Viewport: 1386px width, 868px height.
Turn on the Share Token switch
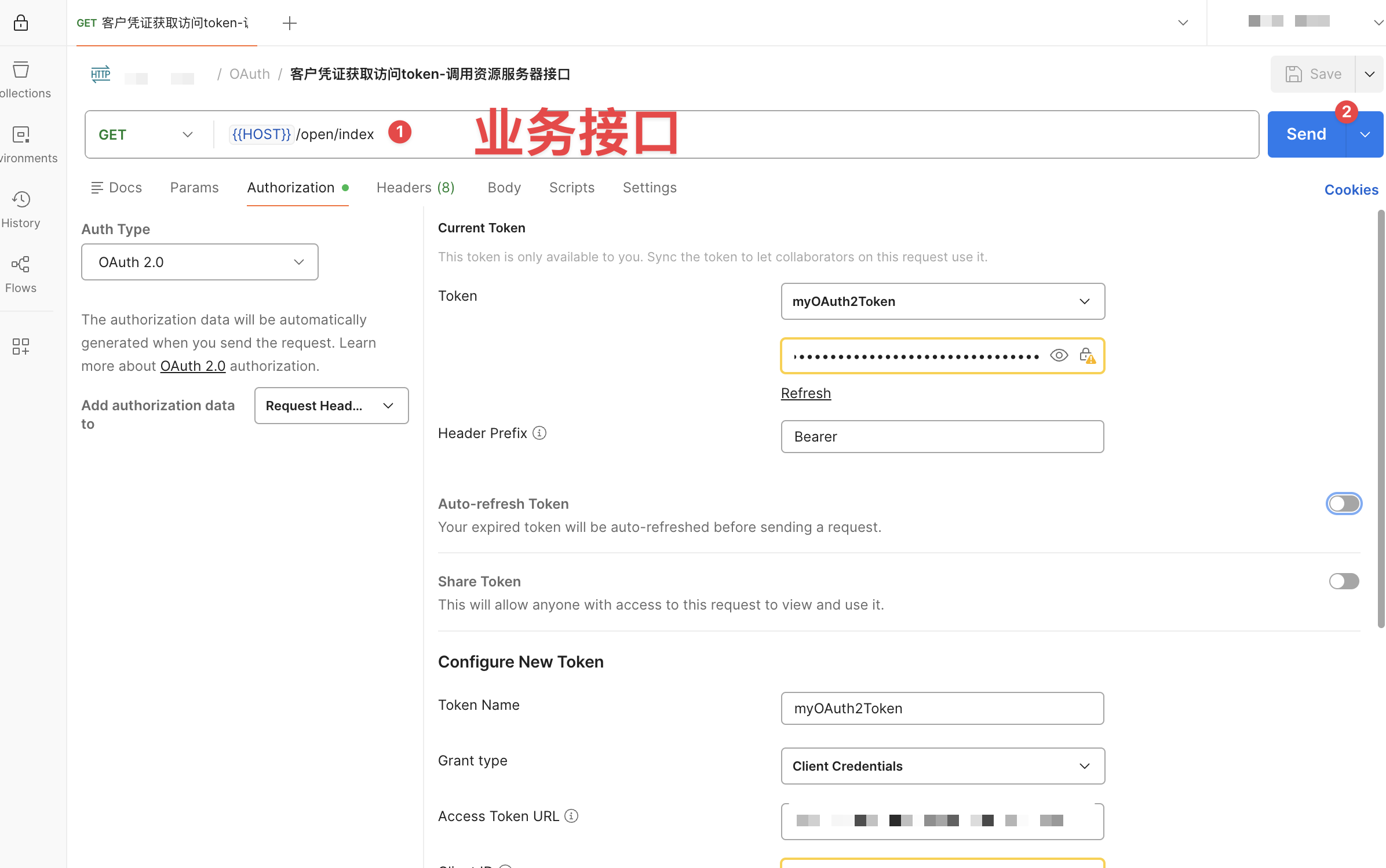pos(1344,581)
